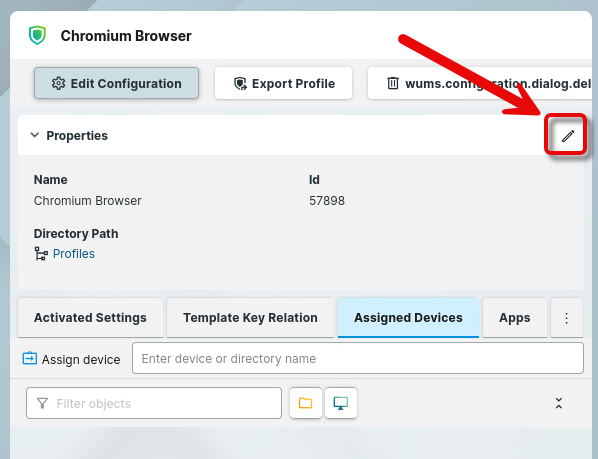This screenshot has width=598, height=459.
Task: Click the Chromium Browser title heading
Action: [x=126, y=36]
